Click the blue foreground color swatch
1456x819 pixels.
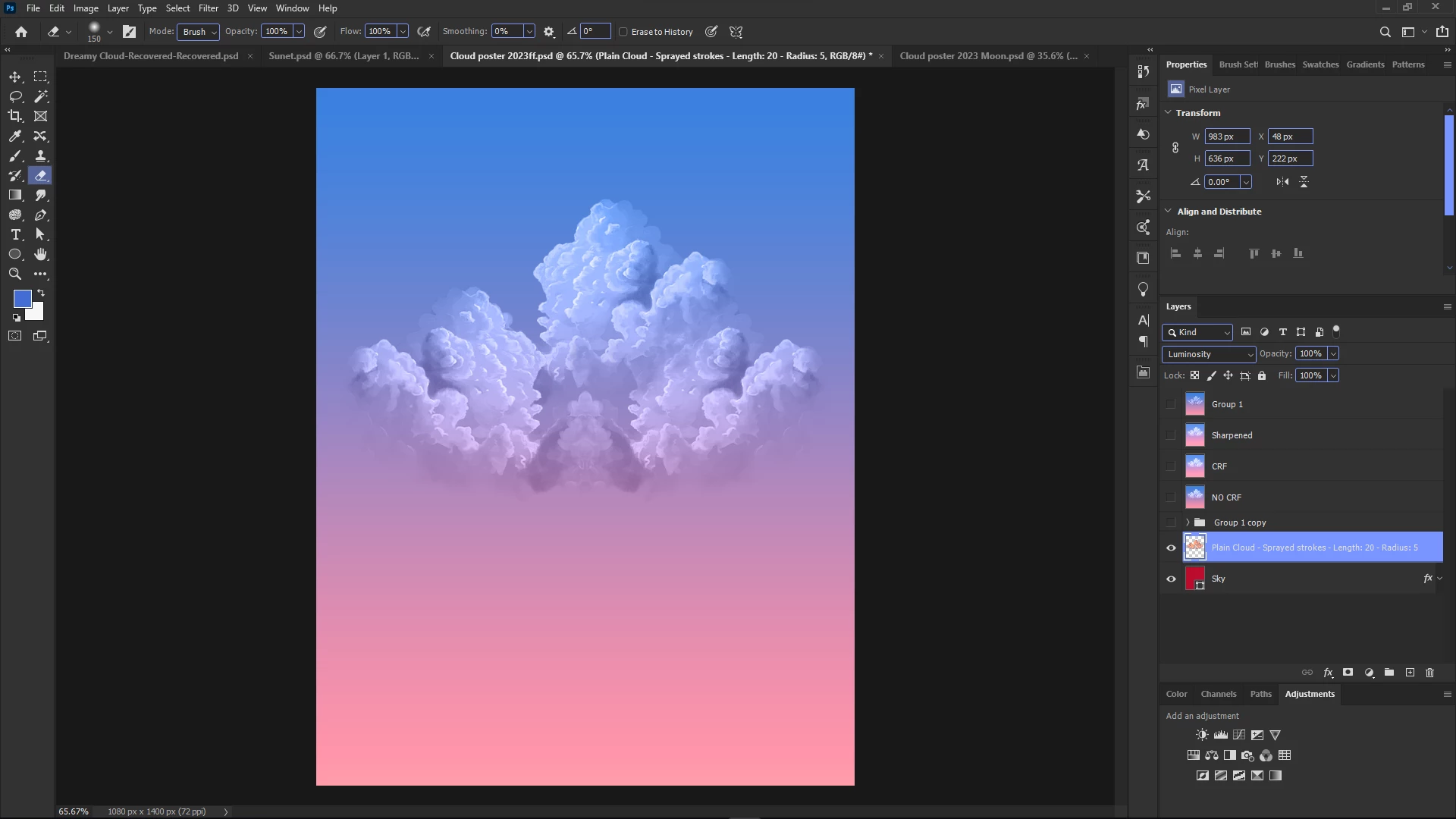pos(21,298)
